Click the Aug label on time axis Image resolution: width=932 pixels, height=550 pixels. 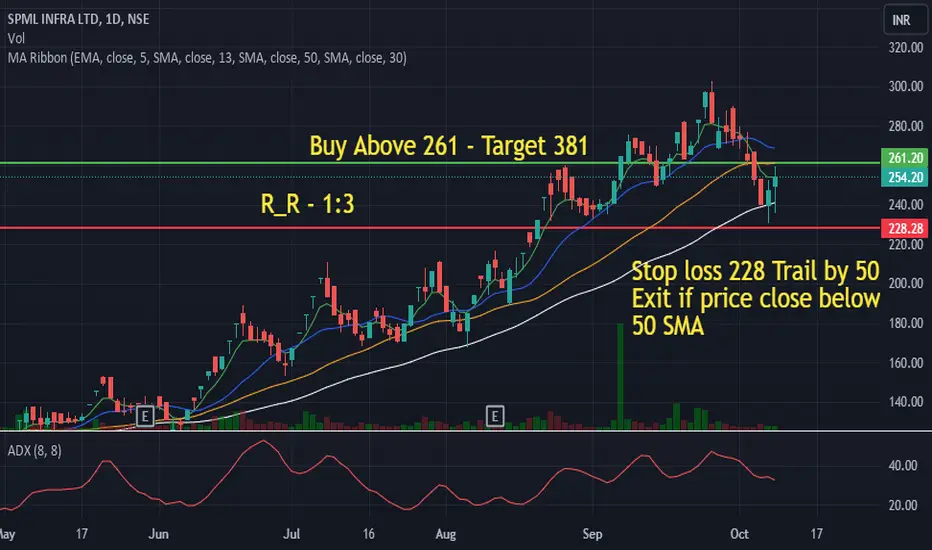tap(446, 534)
